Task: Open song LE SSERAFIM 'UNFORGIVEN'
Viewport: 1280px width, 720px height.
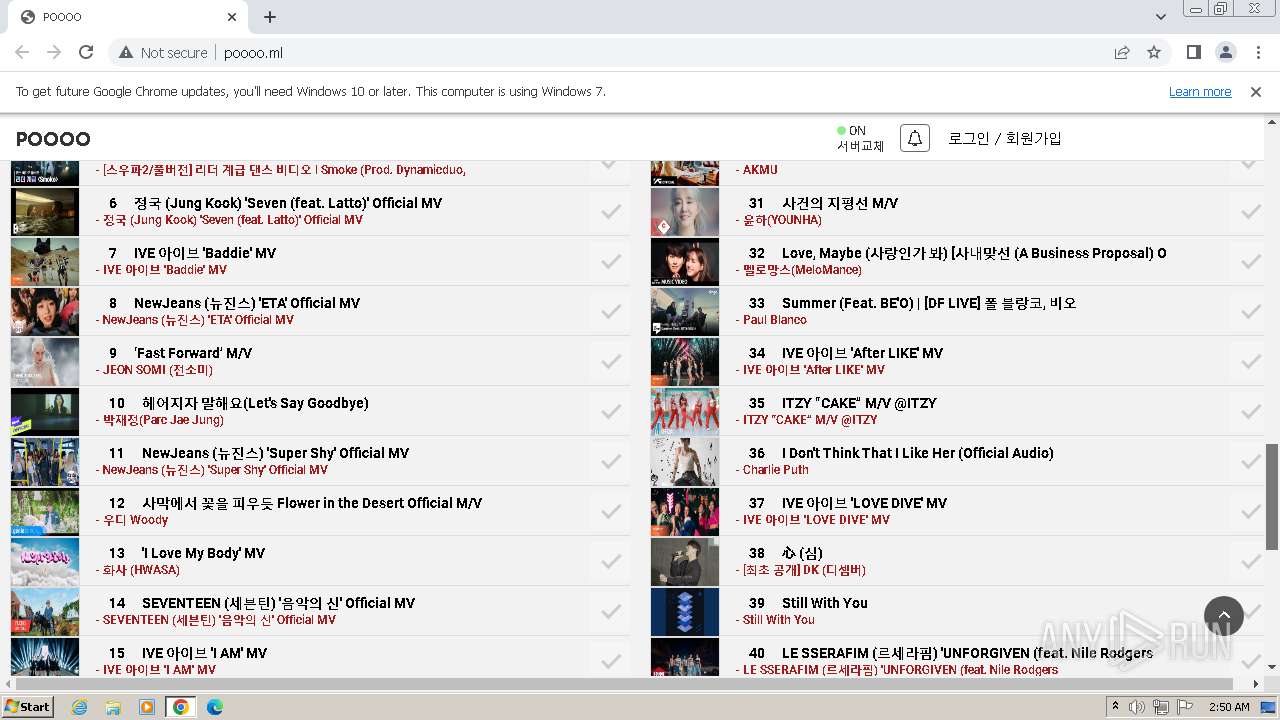Action: (x=967, y=653)
